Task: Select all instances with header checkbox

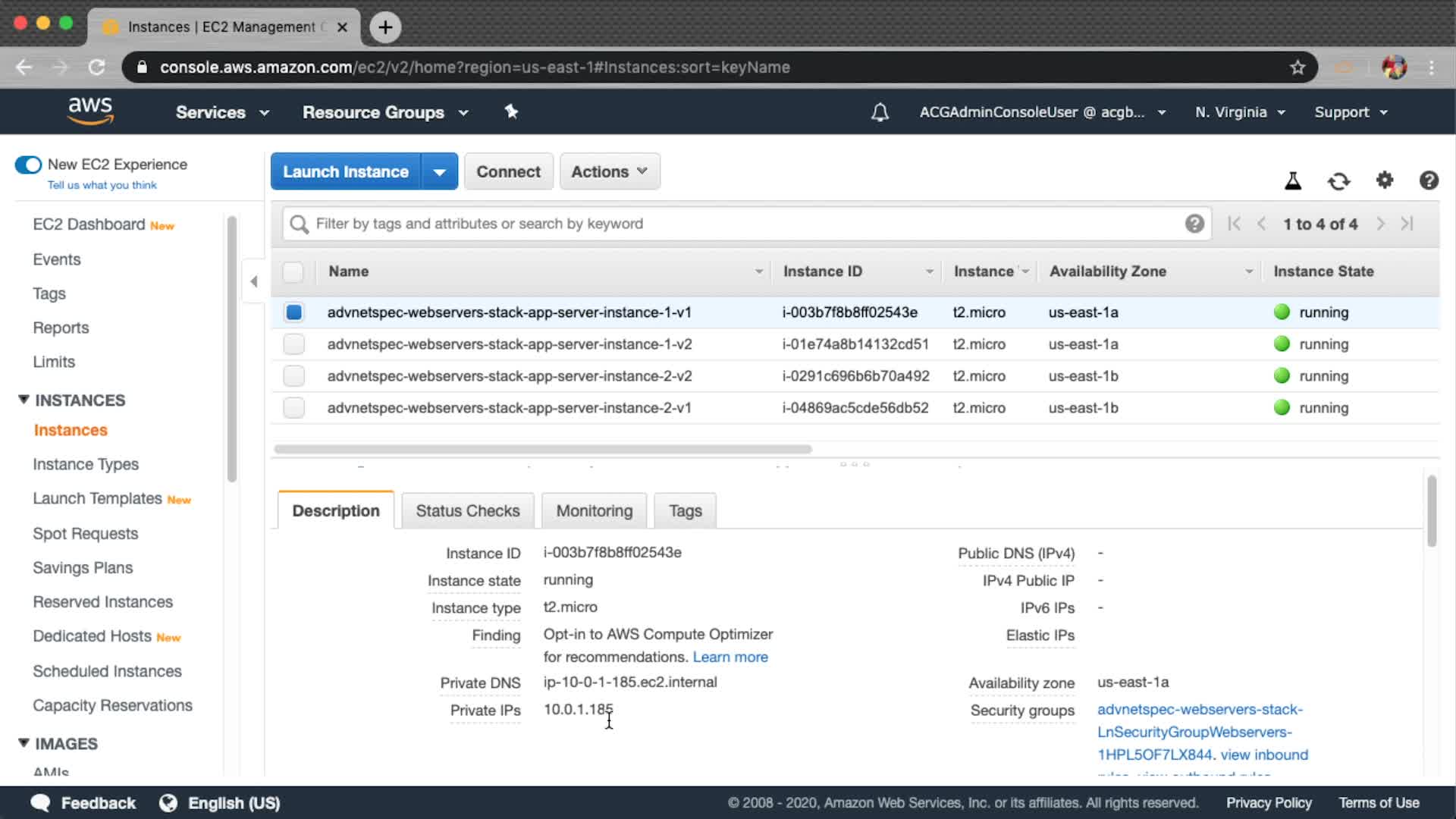Action: click(x=293, y=271)
